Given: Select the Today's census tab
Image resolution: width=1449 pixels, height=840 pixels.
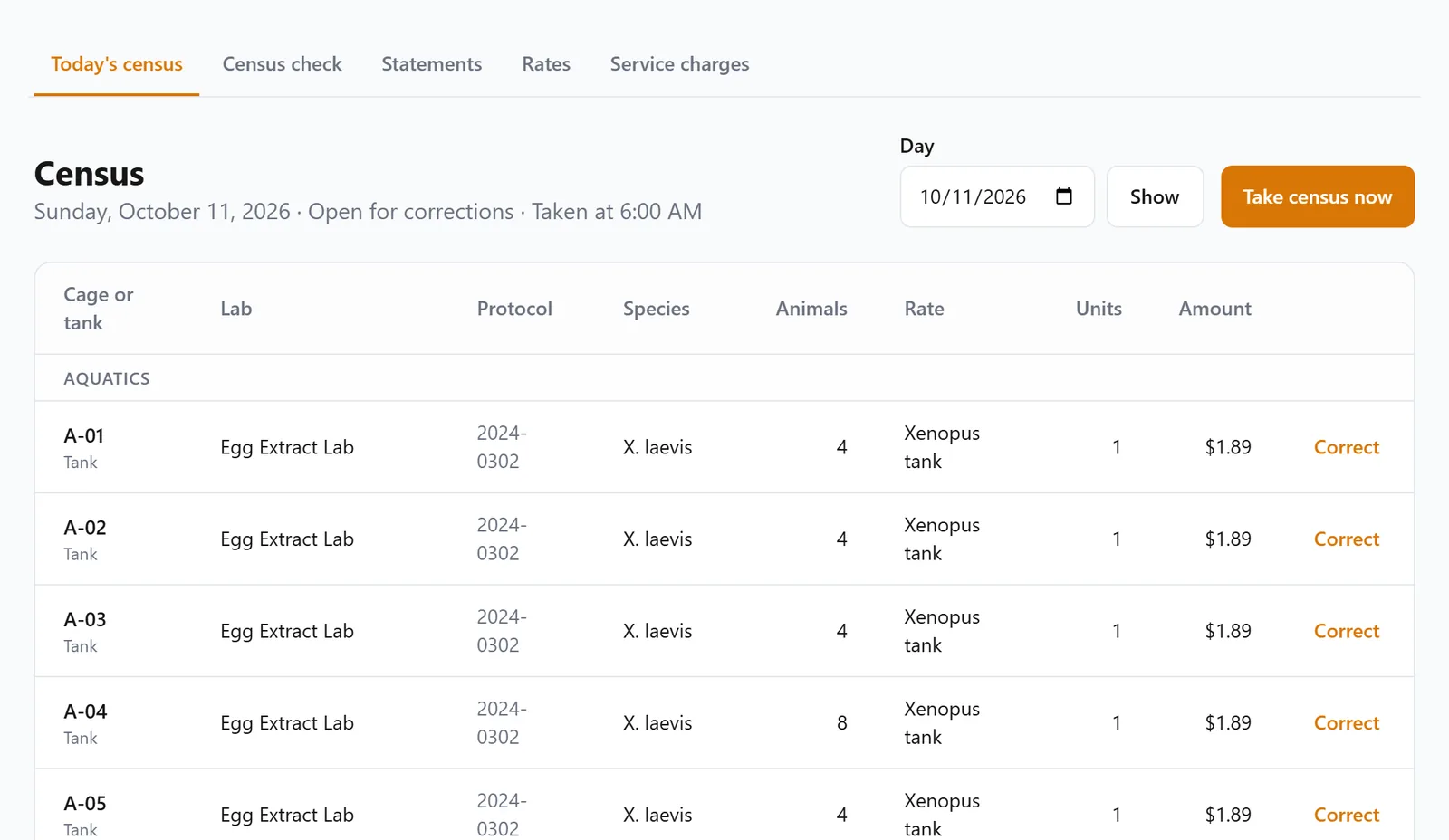Looking at the screenshot, I should (x=117, y=64).
